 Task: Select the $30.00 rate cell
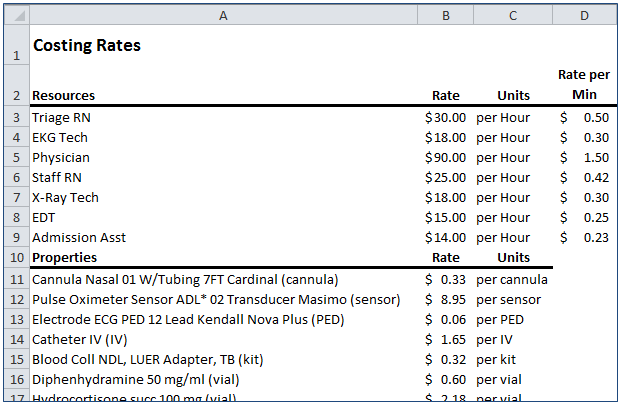click(x=445, y=117)
